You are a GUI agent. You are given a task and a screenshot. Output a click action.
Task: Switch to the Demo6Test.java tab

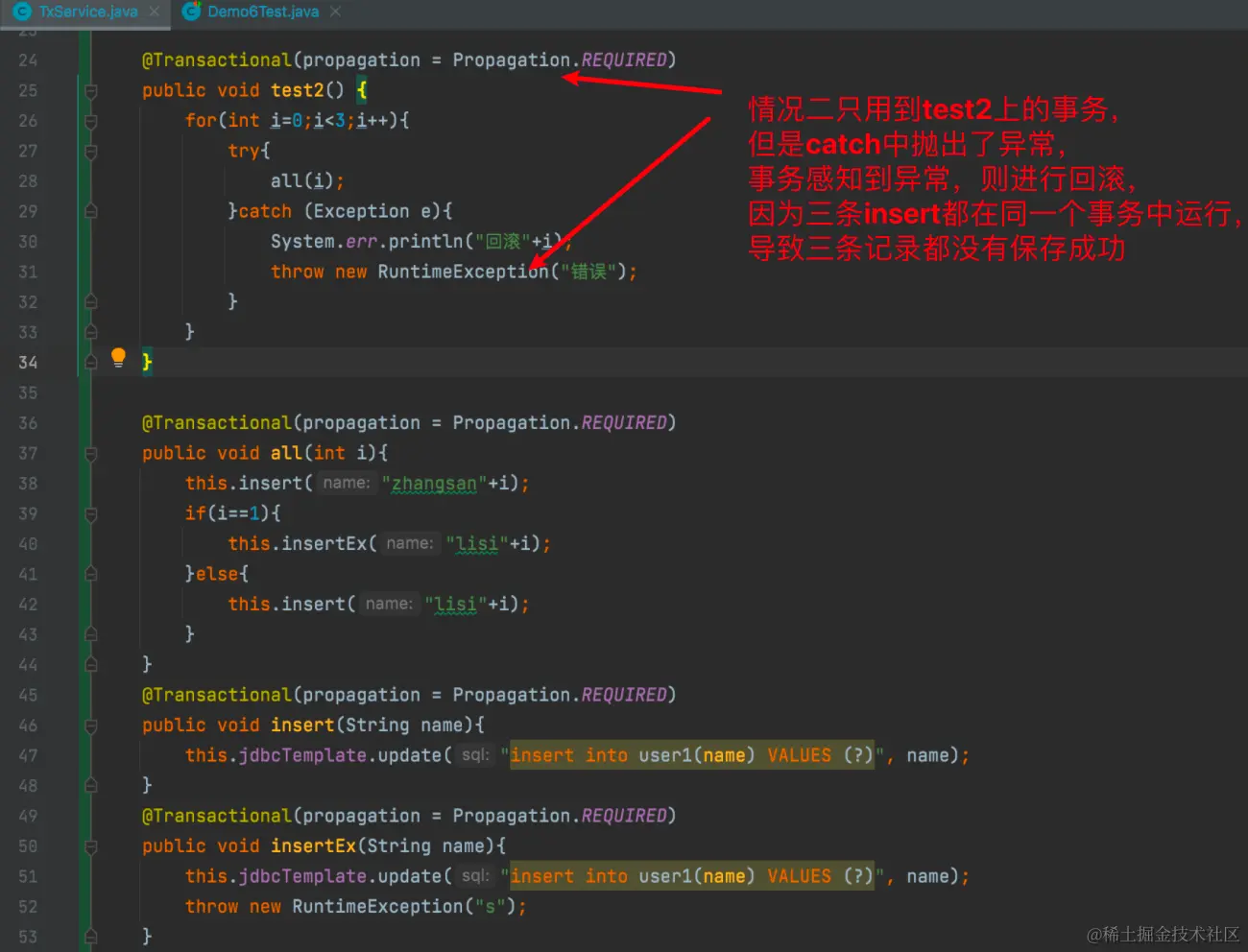(263, 12)
